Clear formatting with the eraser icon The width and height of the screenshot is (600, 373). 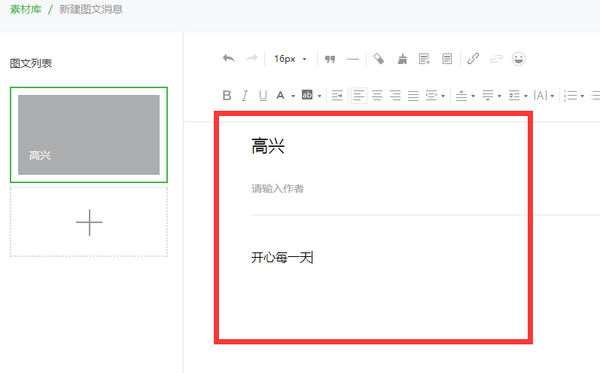[x=378, y=59]
